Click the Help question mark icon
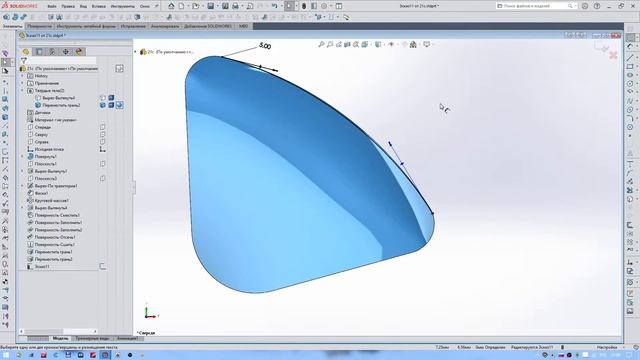640x360 pixels. pos(597,6)
